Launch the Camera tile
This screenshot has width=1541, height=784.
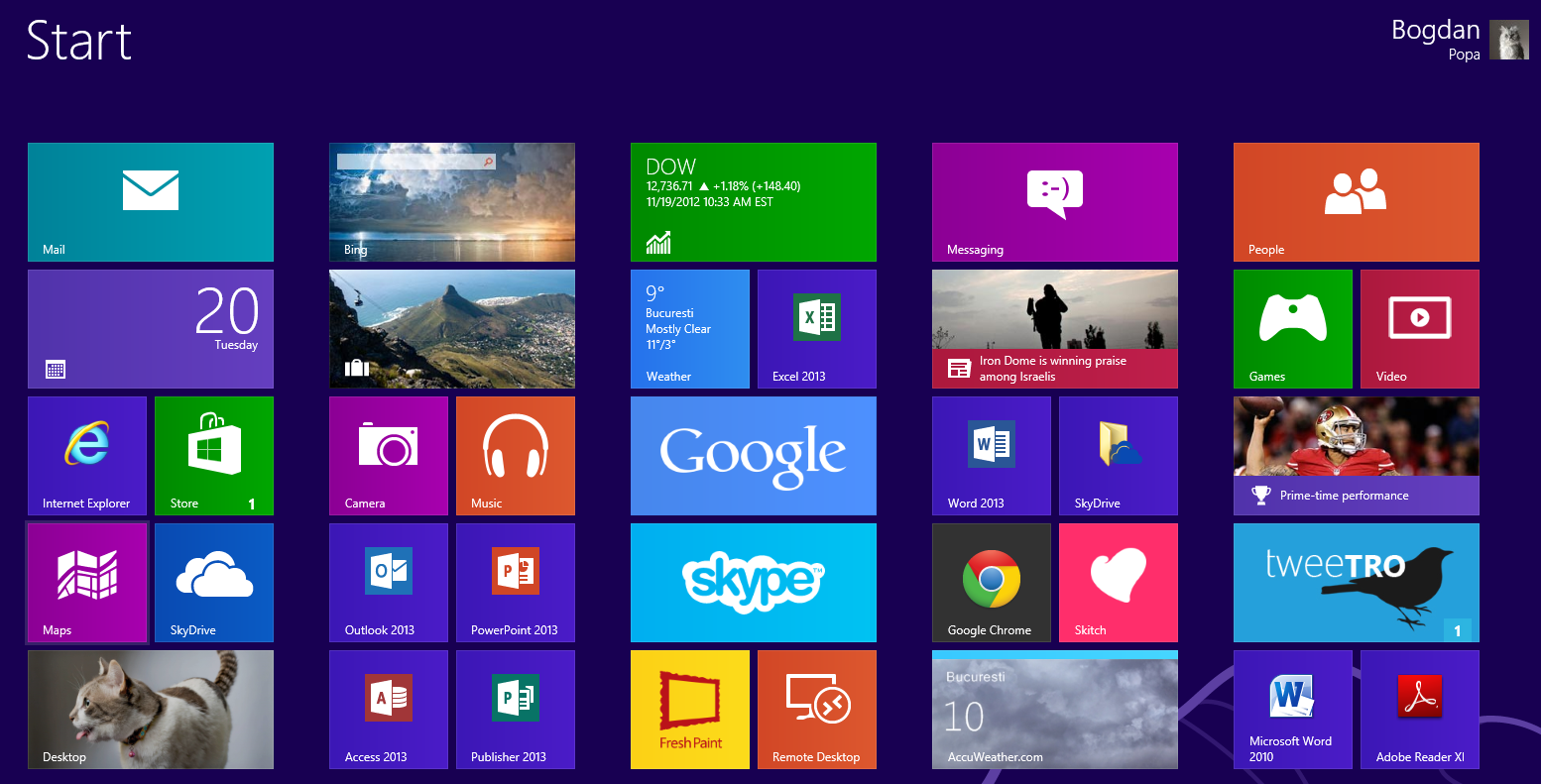(389, 456)
